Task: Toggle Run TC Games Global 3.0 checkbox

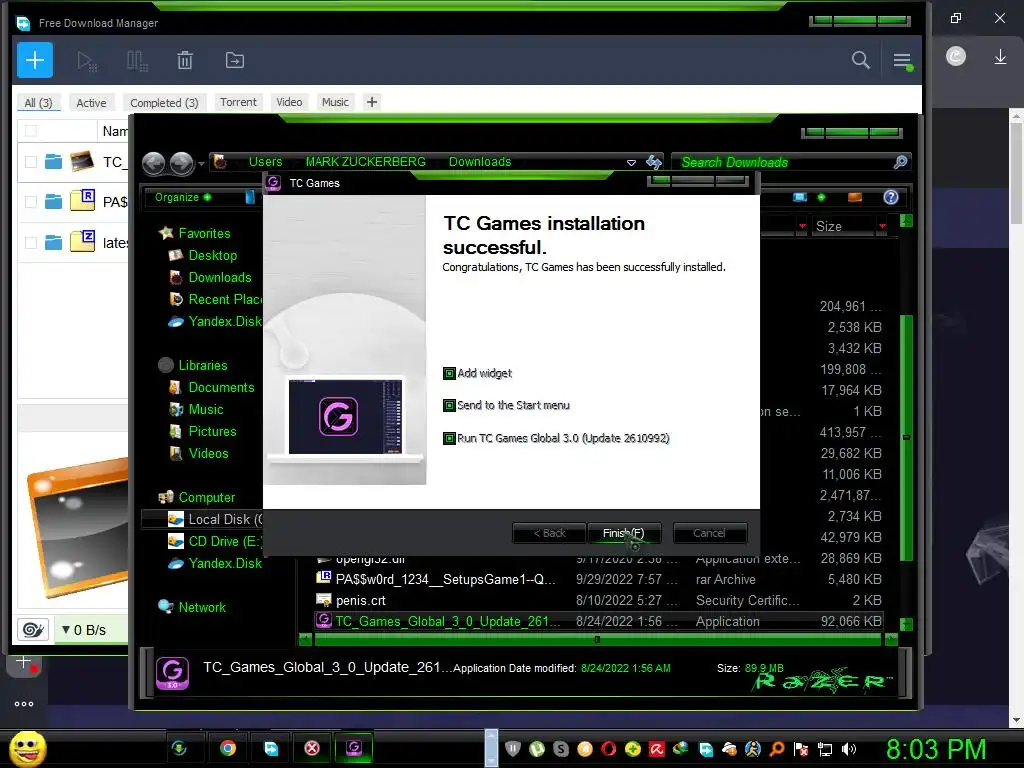Action: (x=449, y=438)
